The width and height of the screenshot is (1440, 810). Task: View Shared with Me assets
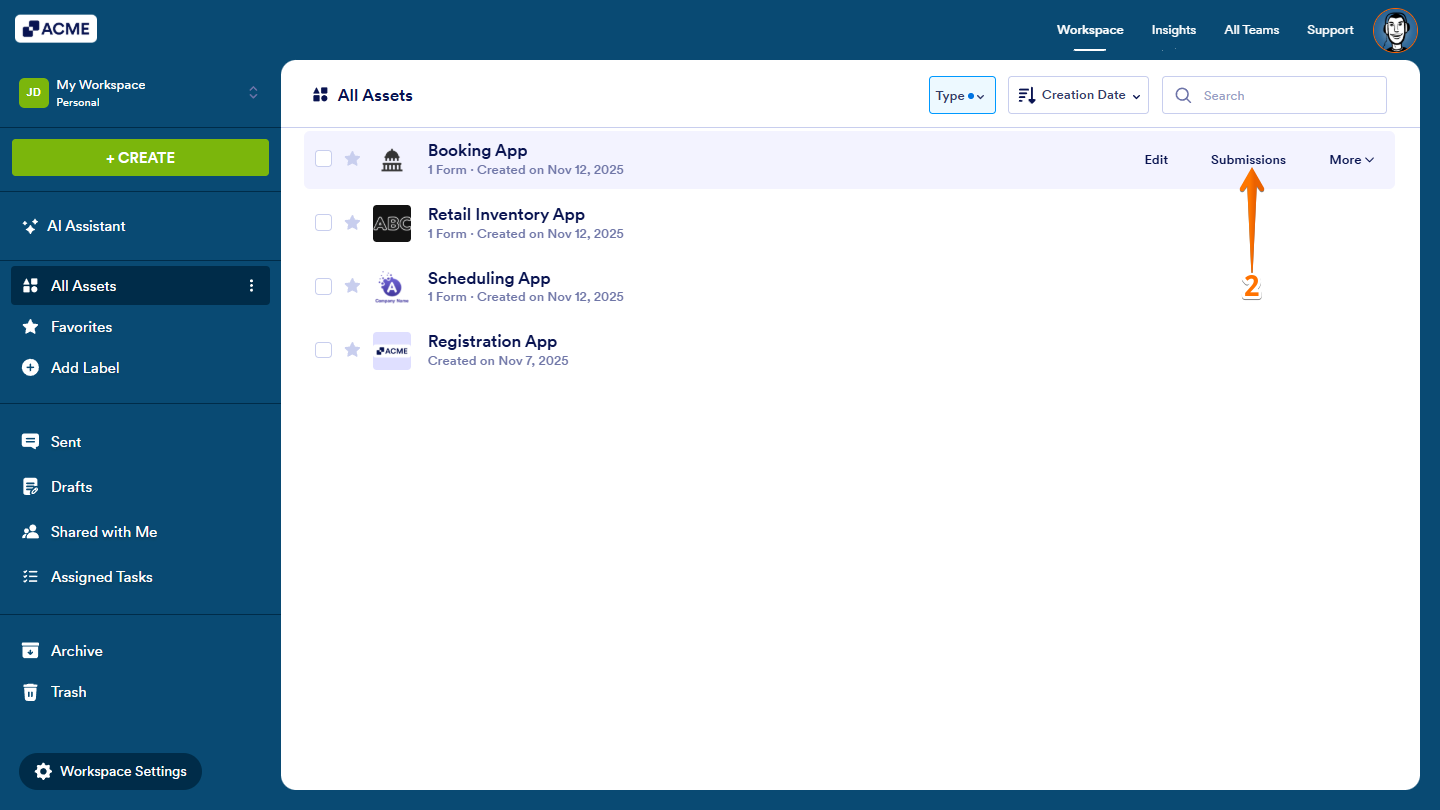(x=104, y=531)
